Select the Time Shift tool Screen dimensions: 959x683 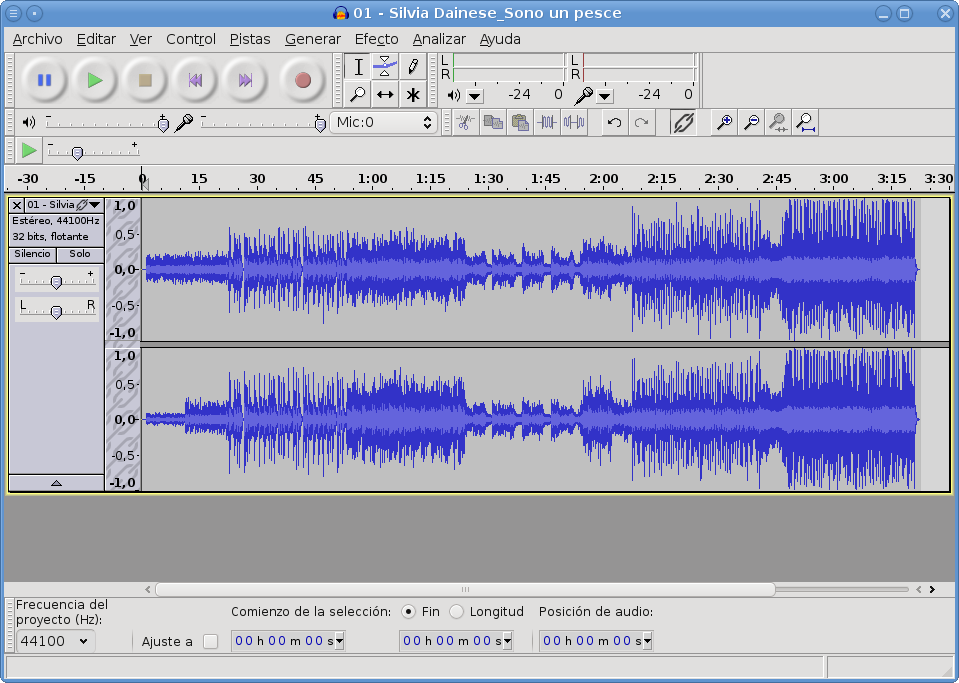tap(385, 94)
